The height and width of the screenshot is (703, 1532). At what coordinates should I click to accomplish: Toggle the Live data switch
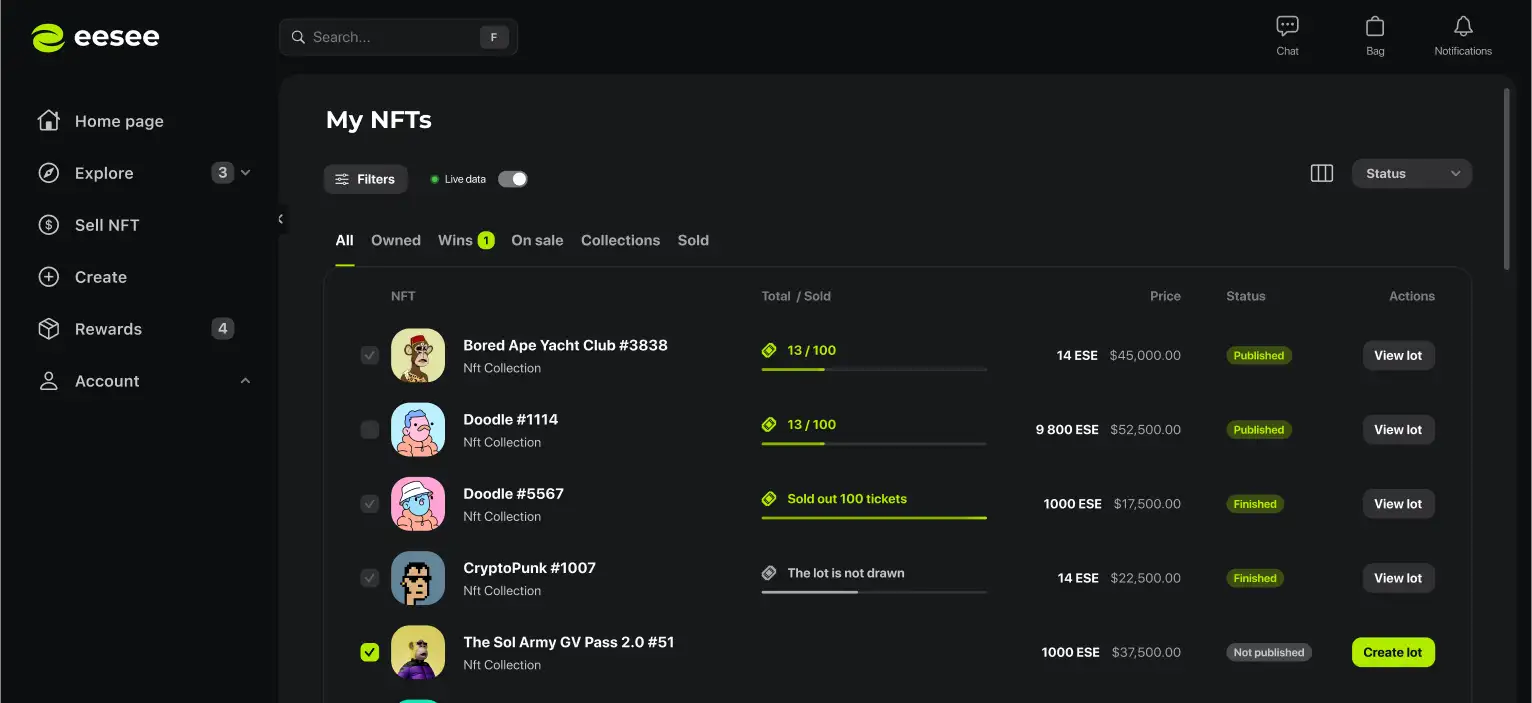point(512,179)
